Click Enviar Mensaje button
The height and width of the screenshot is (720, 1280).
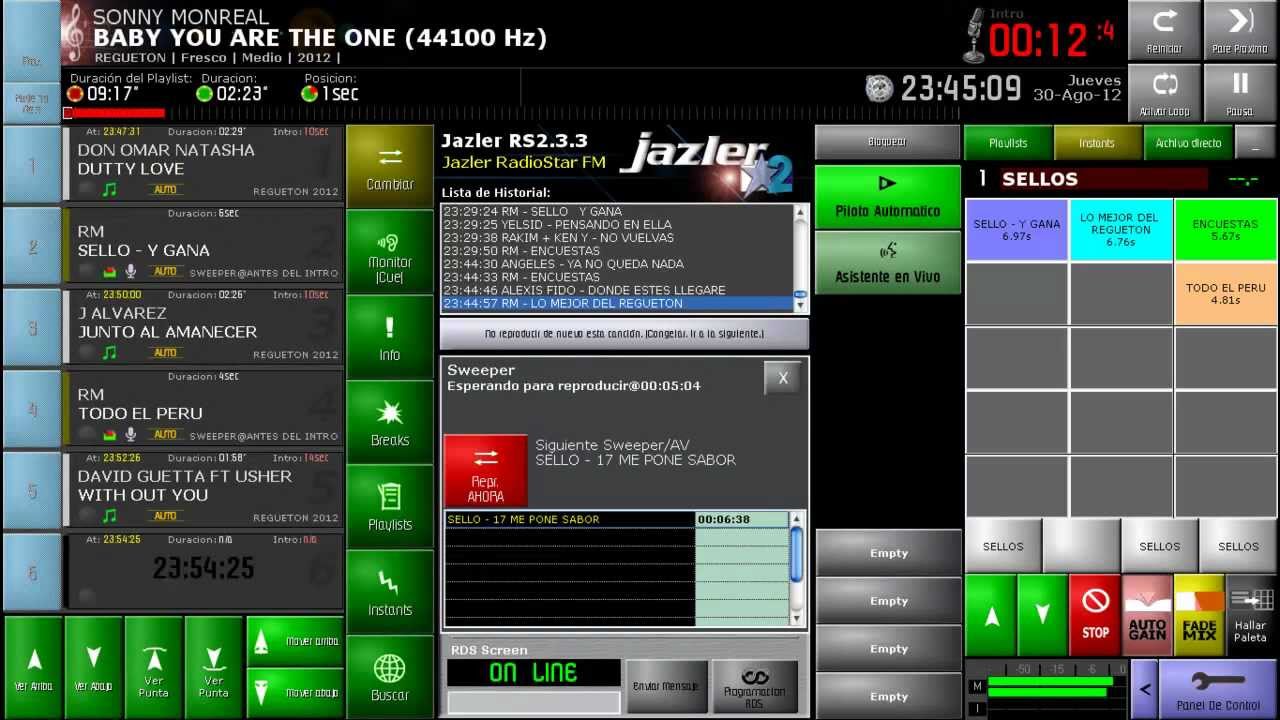tap(666, 686)
